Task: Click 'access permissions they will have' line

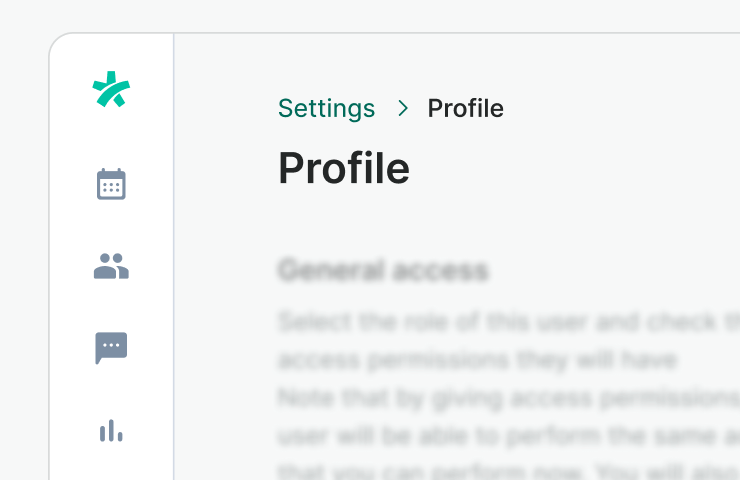Action: (477, 359)
